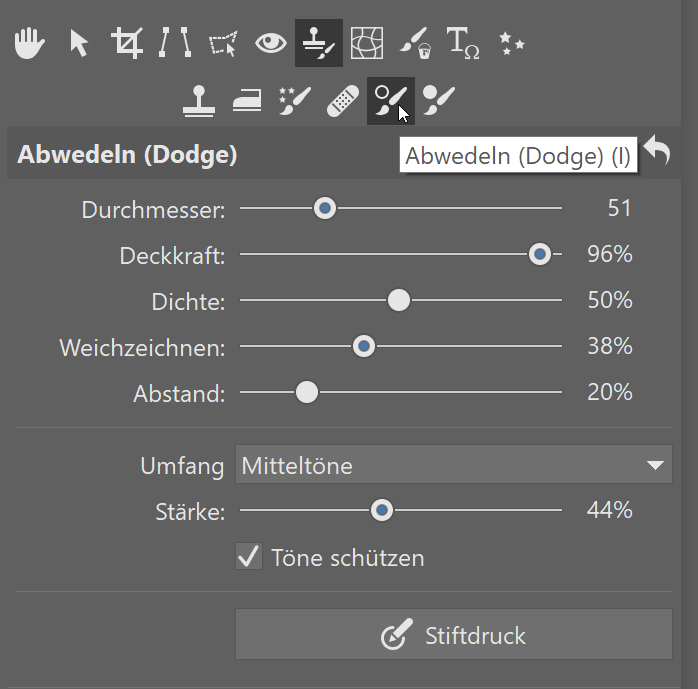Click the Deckkraft slider handle
The height and width of the screenshot is (689, 698).
(540, 254)
